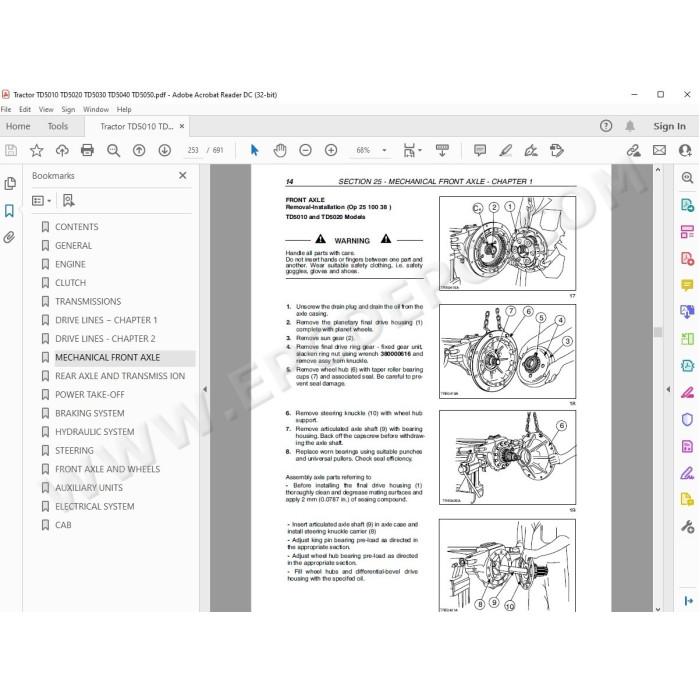Add a sticky note comment

tap(480, 150)
